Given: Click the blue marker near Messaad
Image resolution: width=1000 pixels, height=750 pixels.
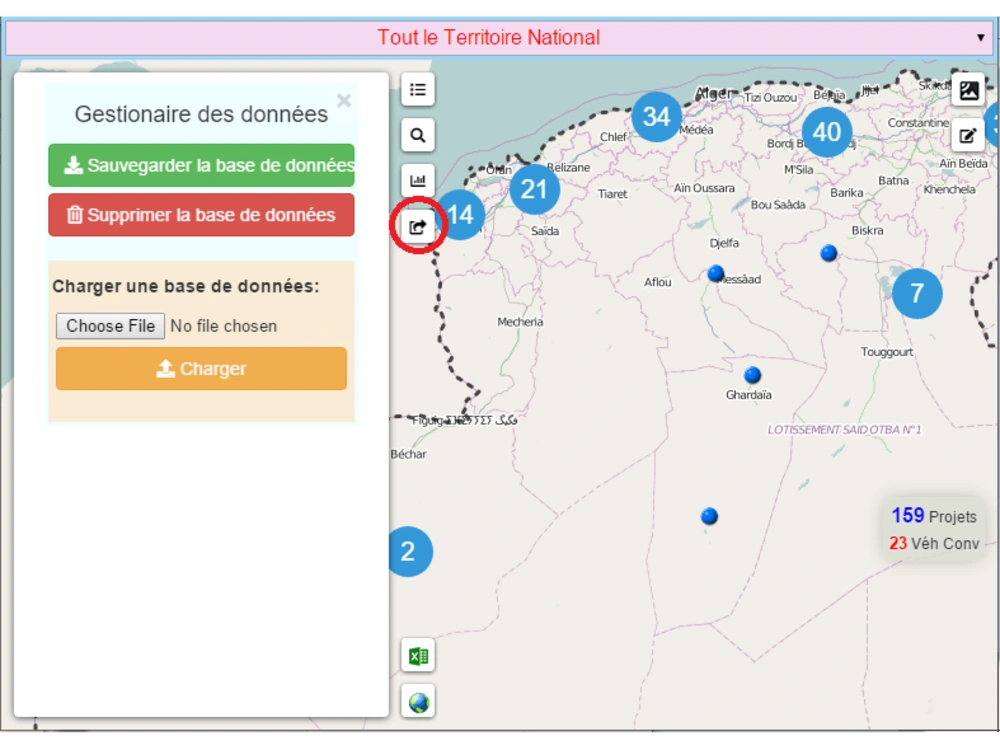Looking at the screenshot, I should (x=716, y=273).
